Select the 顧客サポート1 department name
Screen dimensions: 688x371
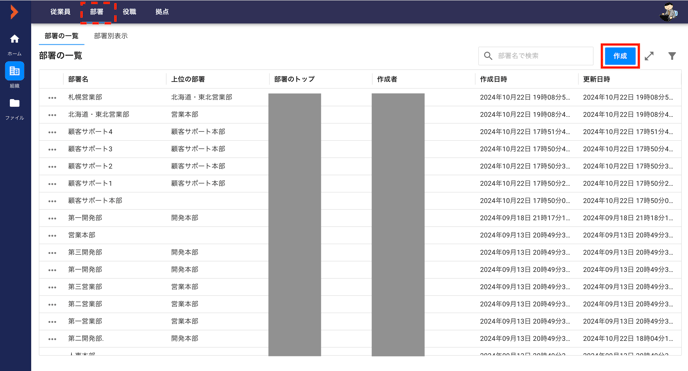(x=90, y=183)
